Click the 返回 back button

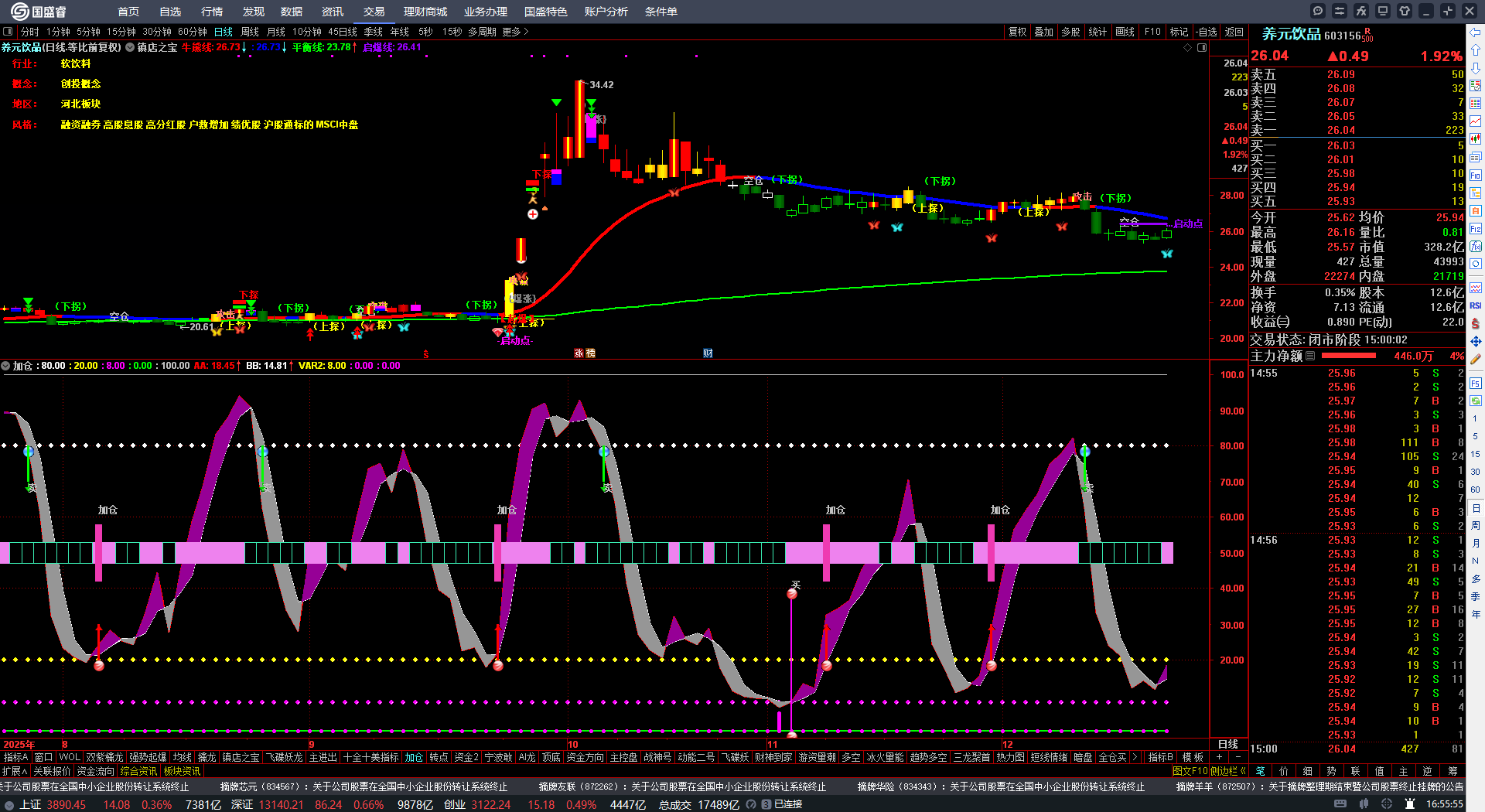(x=1234, y=32)
